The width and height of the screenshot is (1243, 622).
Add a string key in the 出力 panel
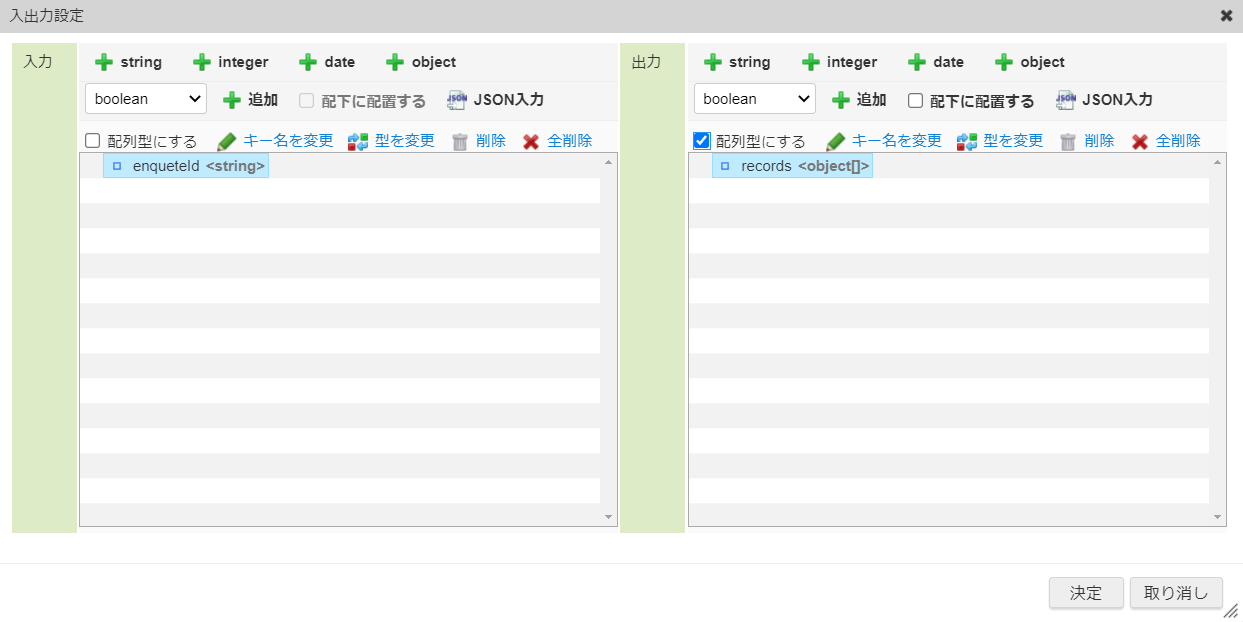(737, 62)
